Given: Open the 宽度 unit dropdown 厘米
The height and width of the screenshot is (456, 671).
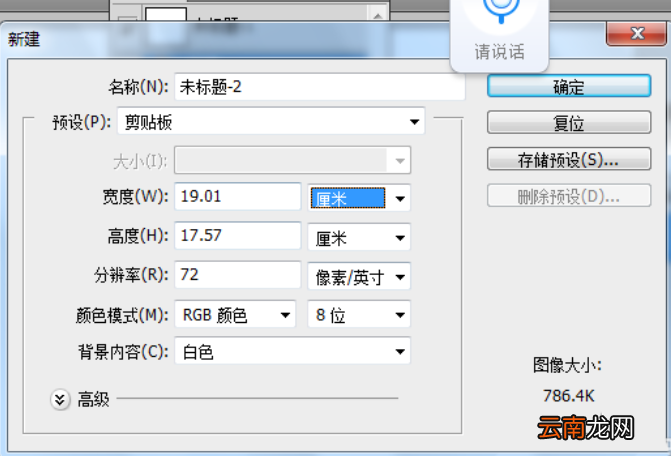Looking at the screenshot, I should [359, 198].
